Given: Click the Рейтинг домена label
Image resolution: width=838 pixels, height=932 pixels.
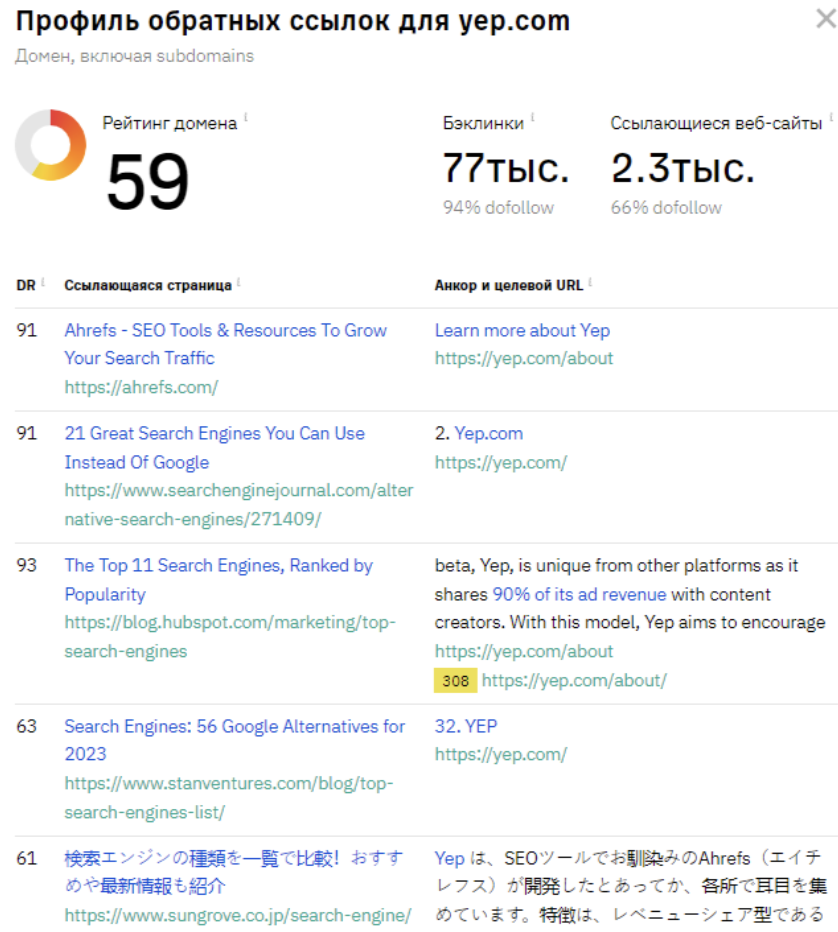Looking at the screenshot, I should coord(169,123).
